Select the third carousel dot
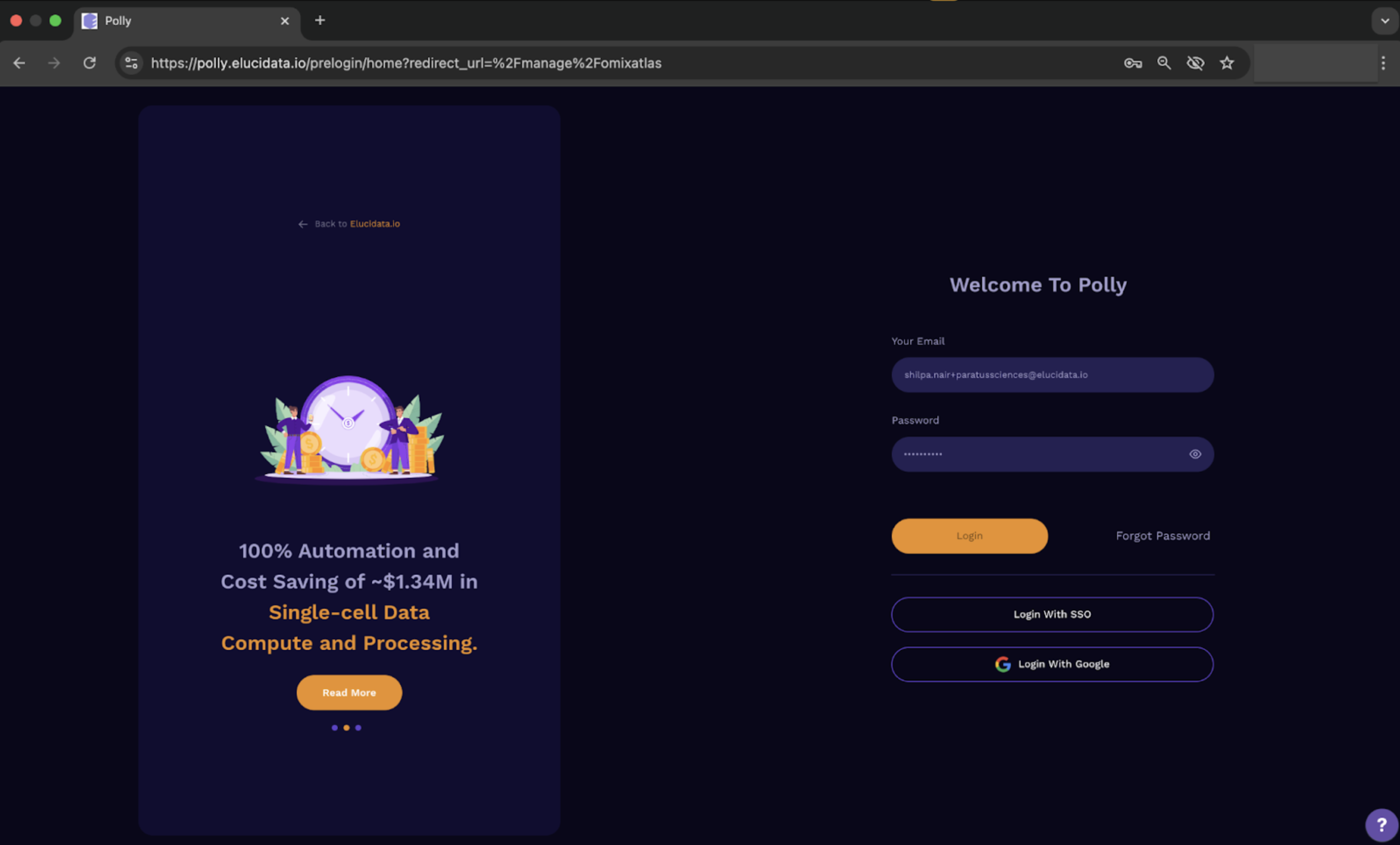This screenshot has width=1400, height=845. [x=358, y=728]
